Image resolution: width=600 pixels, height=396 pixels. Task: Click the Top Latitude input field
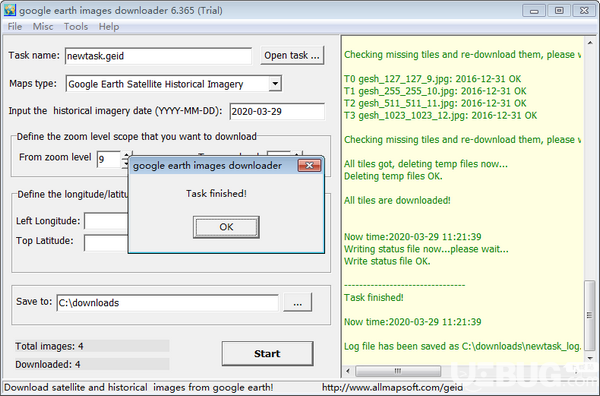(x=106, y=243)
